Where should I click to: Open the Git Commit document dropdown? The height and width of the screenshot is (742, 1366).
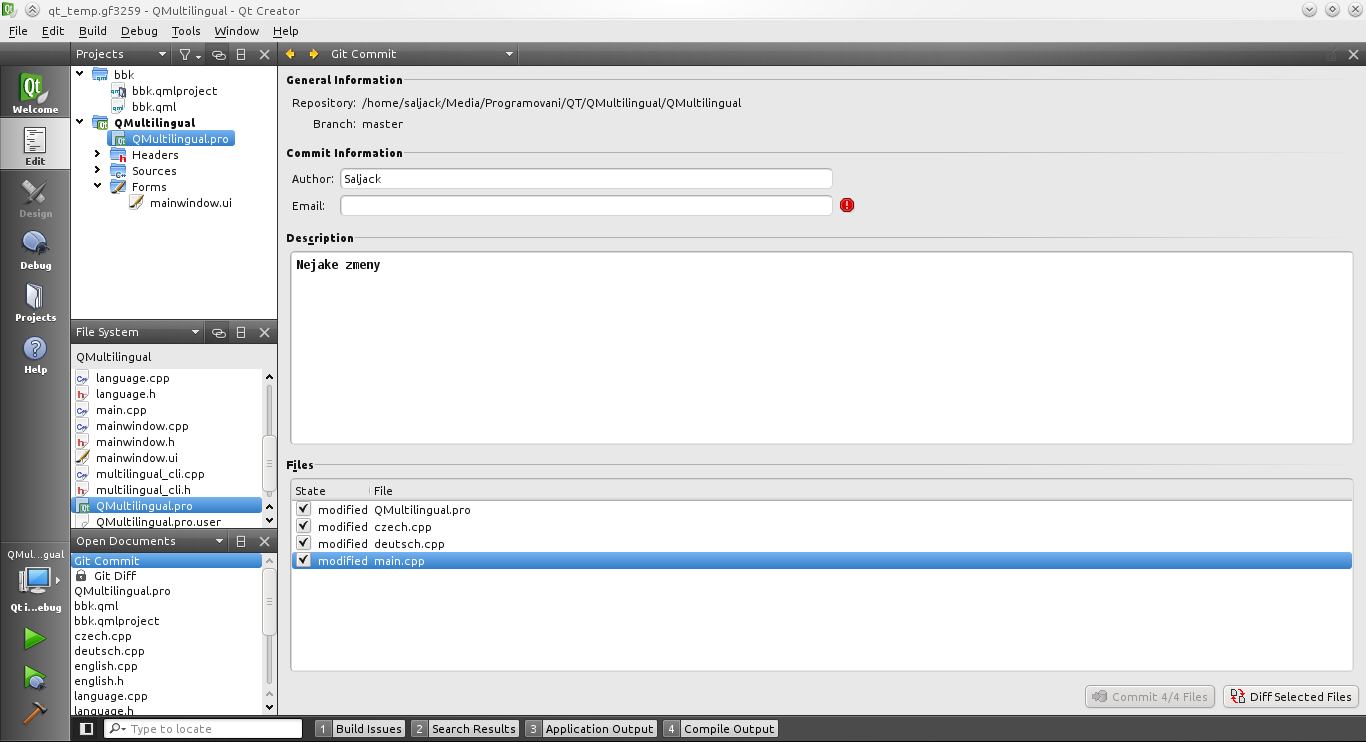pyautogui.click(x=421, y=54)
